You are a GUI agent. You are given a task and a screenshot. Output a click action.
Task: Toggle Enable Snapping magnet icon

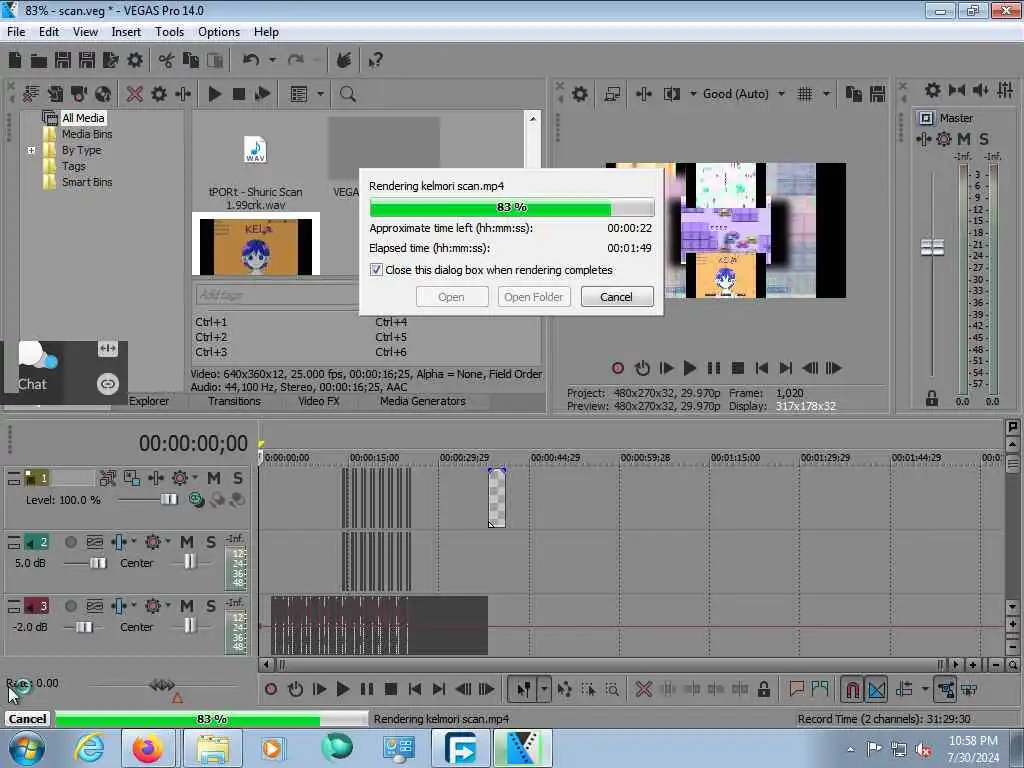coord(852,689)
